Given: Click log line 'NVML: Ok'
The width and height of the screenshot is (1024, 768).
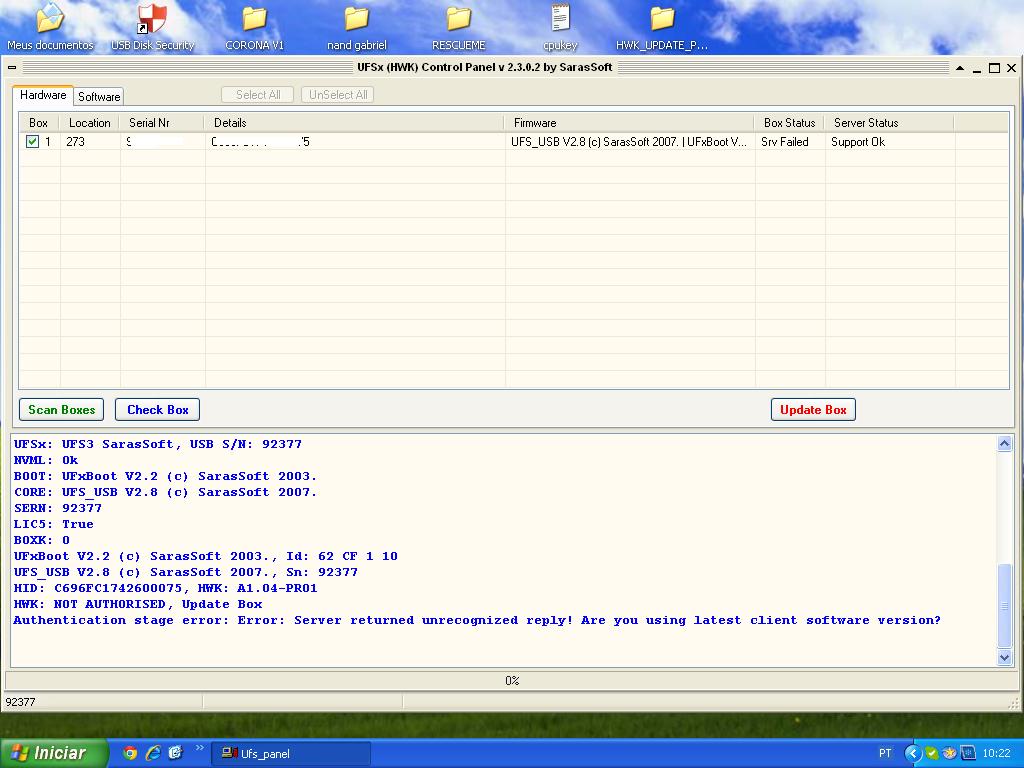Looking at the screenshot, I should click(46, 460).
